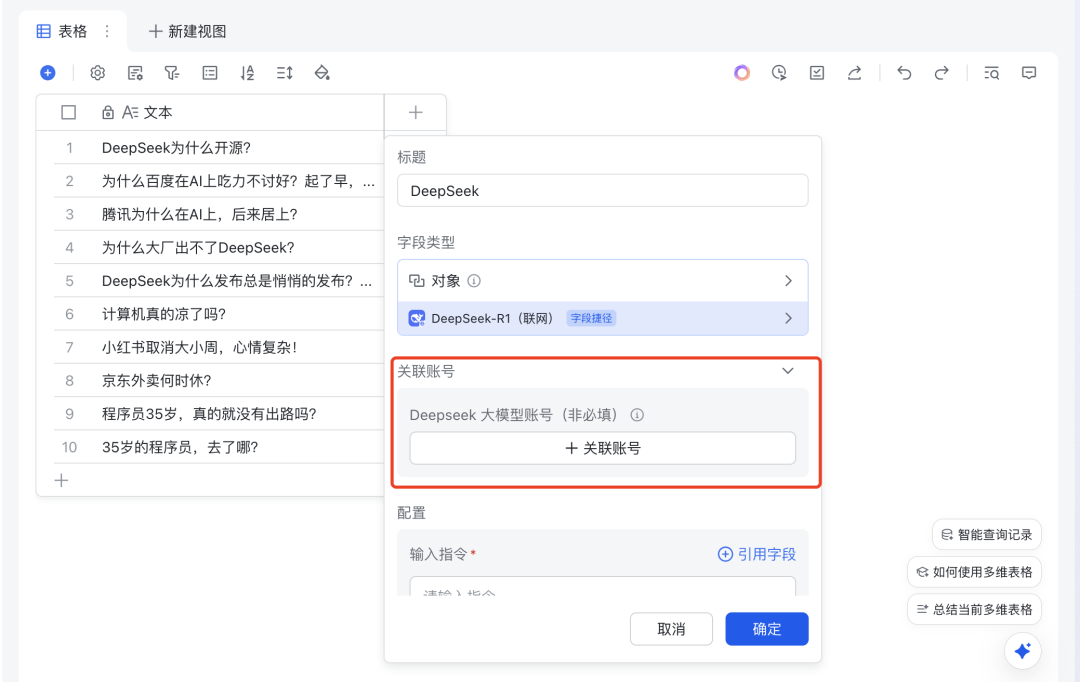Click info icon beside Deepseek 大模型账号

coord(637,415)
